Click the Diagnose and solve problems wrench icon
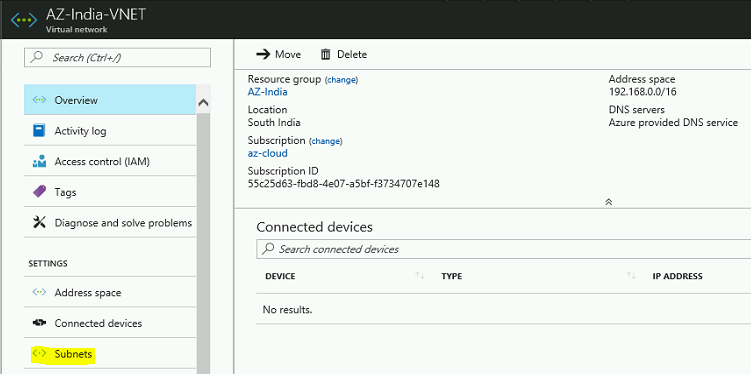751x374 pixels. point(39,222)
